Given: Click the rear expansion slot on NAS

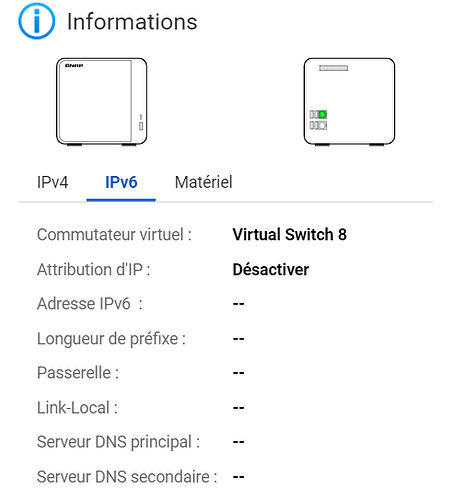Looking at the screenshot, I should click(333, 68).
